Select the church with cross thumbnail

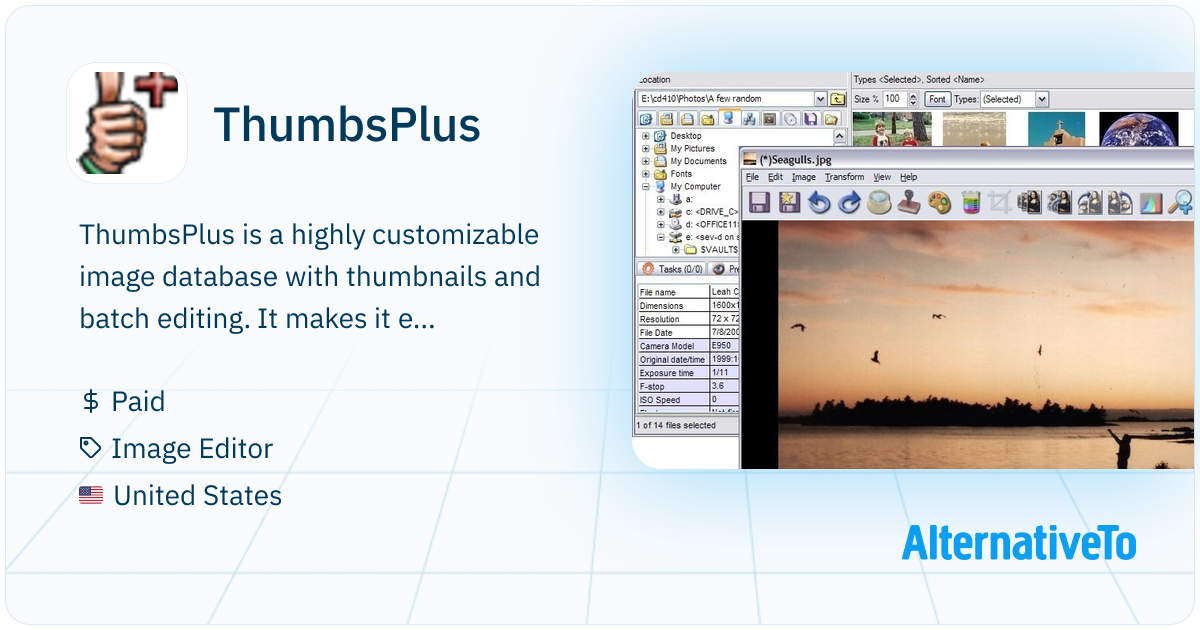(x=1057, y=129)
